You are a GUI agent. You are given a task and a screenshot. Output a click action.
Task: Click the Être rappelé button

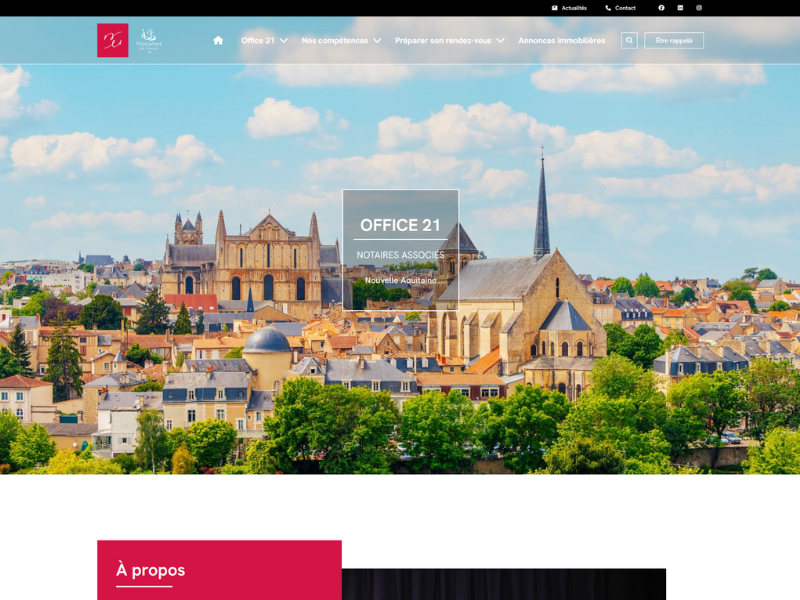674,40
